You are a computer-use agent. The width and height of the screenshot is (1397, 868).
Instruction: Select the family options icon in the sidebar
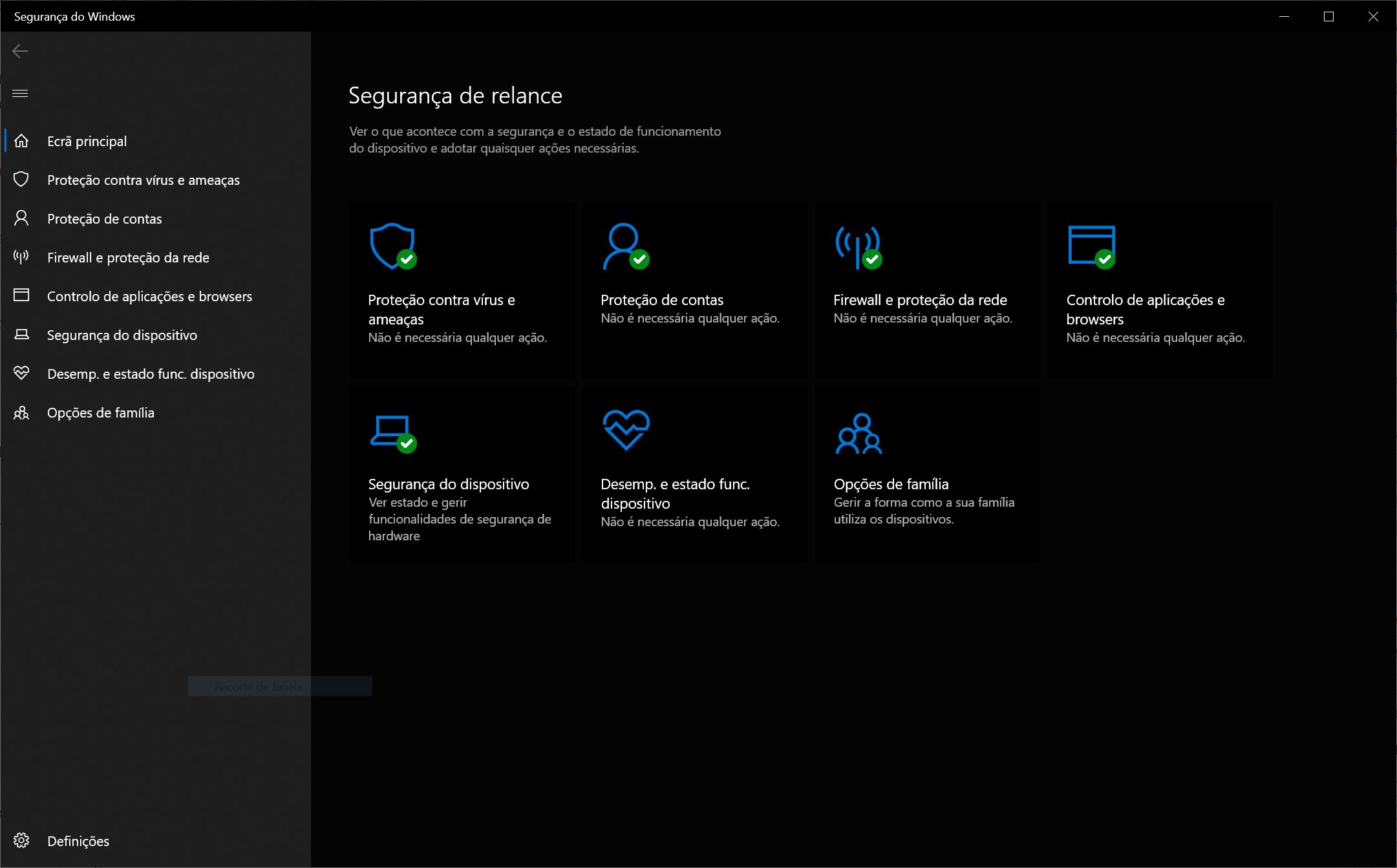pyautogui.click(x=21, y=412)
